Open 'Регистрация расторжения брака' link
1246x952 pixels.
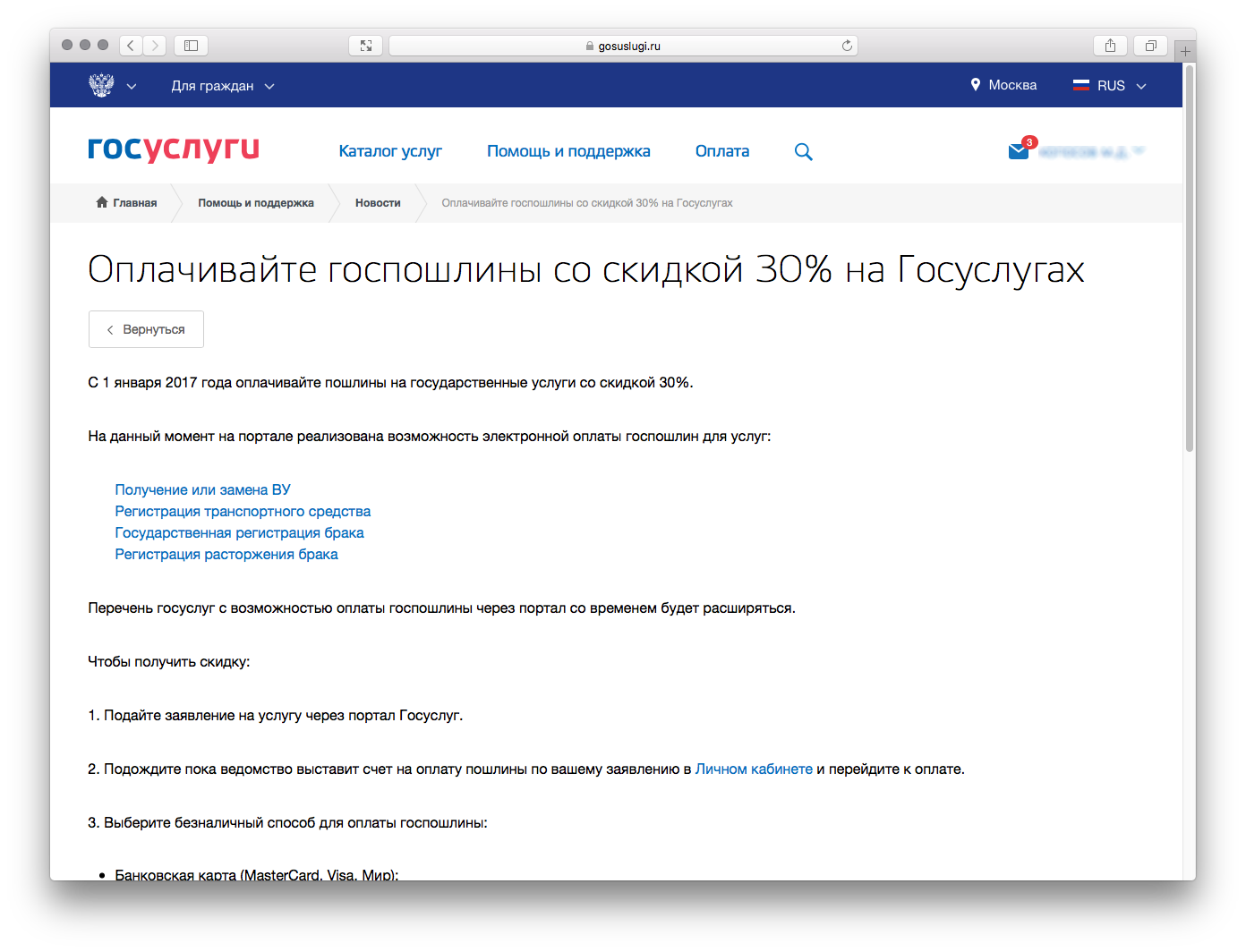click(x=226, y=554)
